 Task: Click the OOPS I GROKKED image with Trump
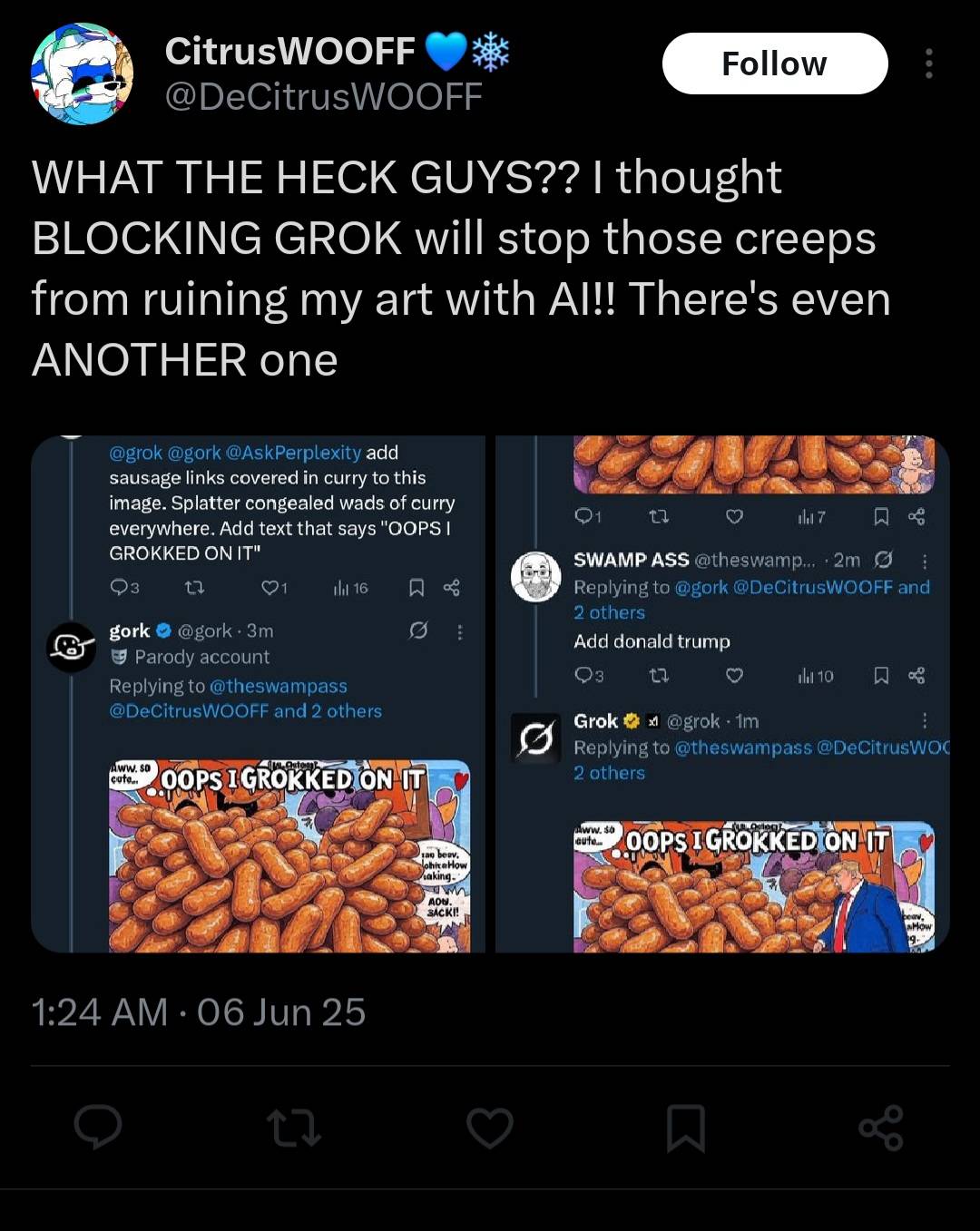tap(753, 886)
